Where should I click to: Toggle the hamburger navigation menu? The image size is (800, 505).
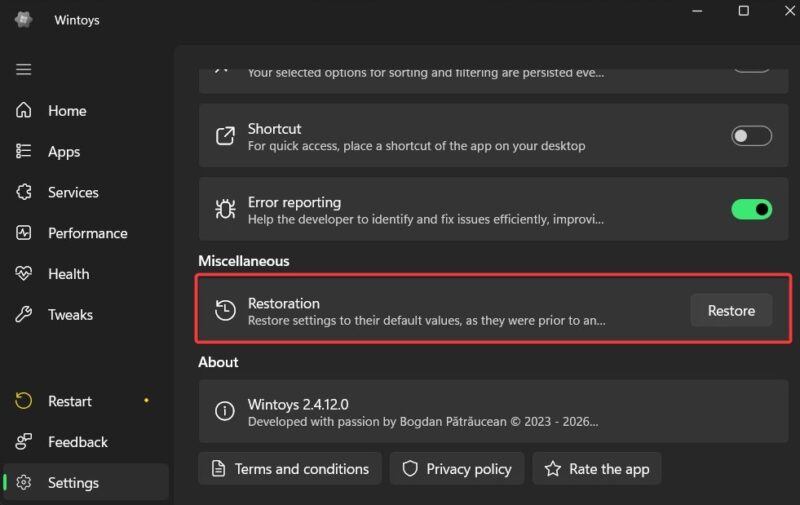tap(23, 69)
